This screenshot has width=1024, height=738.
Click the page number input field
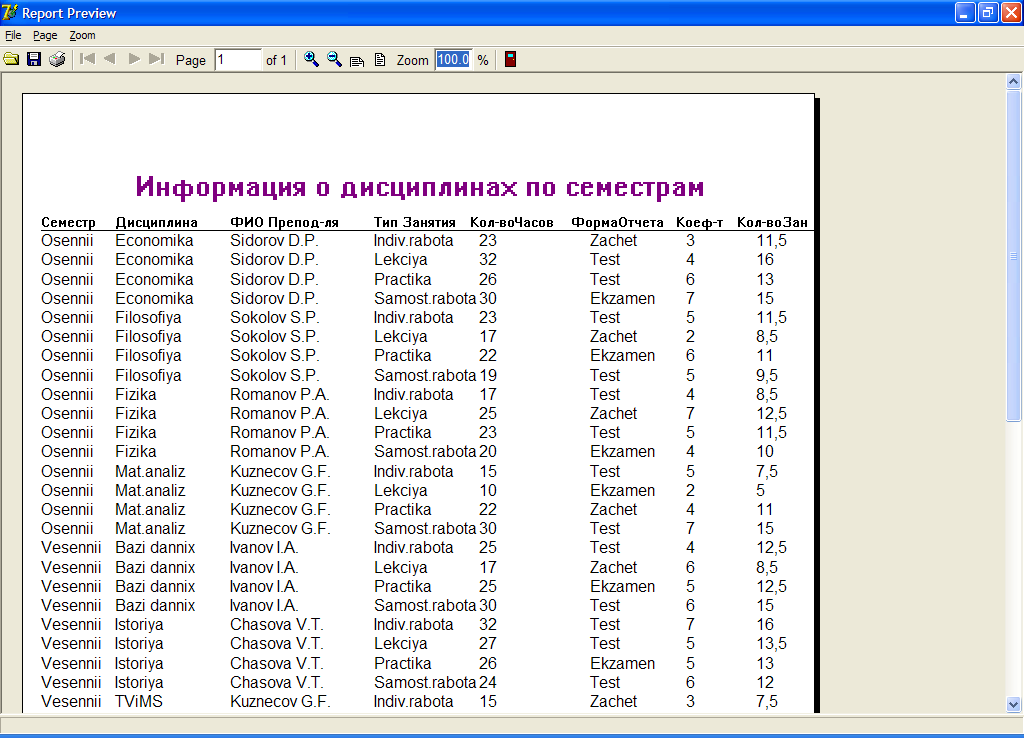[238, 59]
